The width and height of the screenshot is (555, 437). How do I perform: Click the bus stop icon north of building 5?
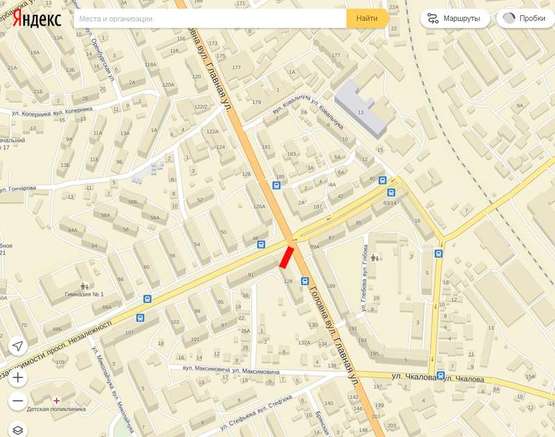[439, 253]
